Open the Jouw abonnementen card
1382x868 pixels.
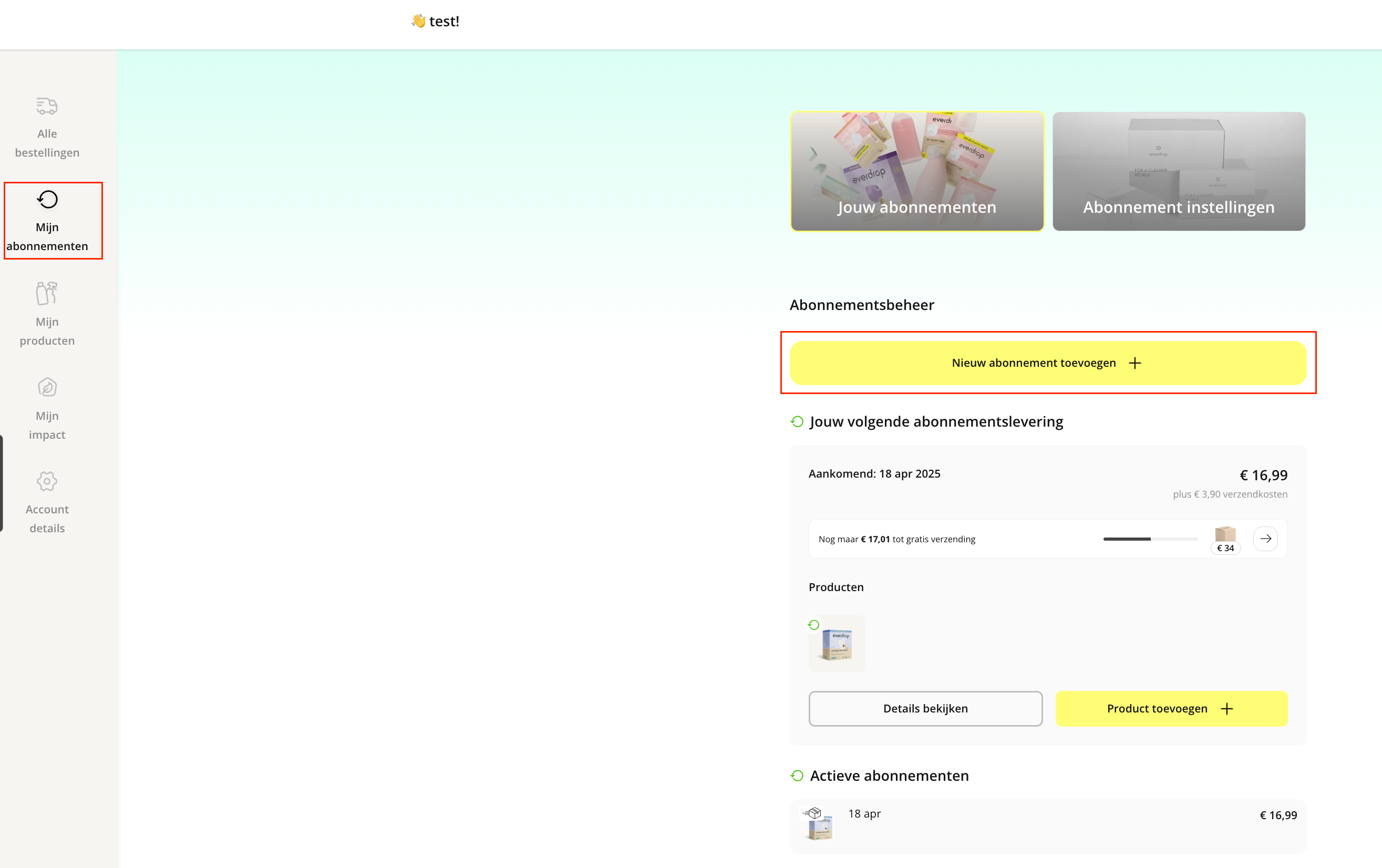click(x=916, y=171)
